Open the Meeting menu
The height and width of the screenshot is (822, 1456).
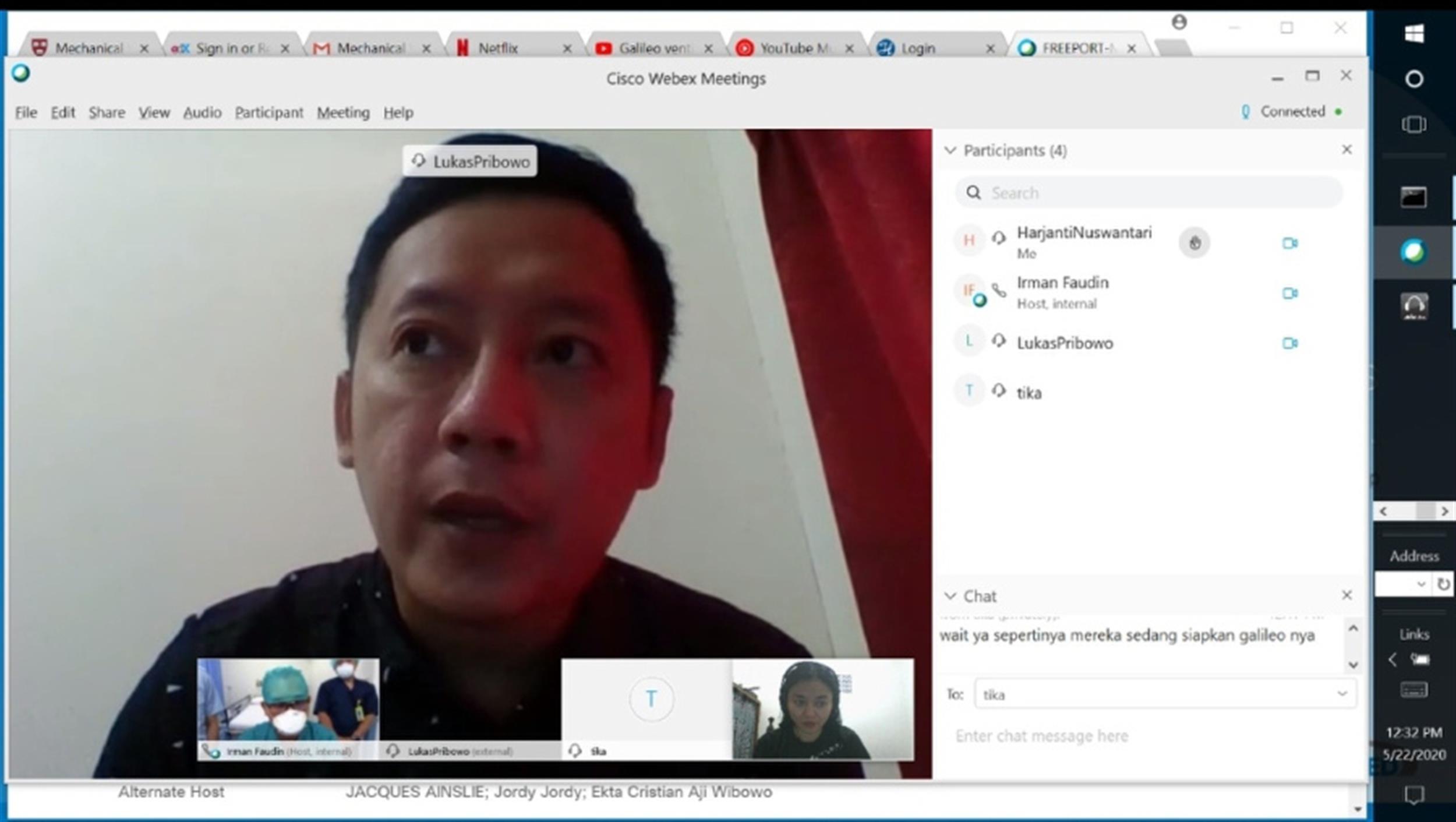click(x=343, y=112)
